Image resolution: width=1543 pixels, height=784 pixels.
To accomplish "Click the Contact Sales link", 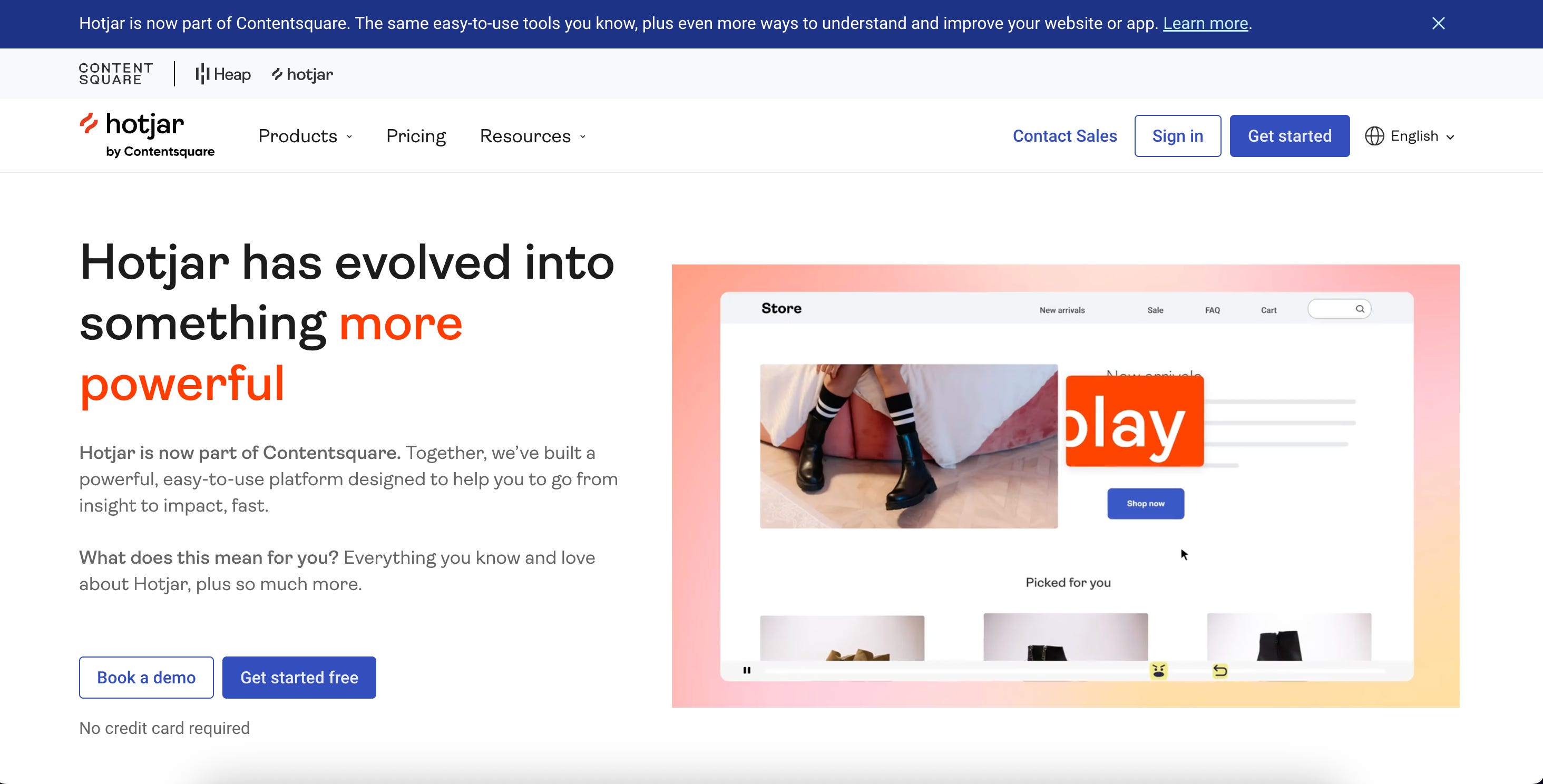I will pos(1065,136).
